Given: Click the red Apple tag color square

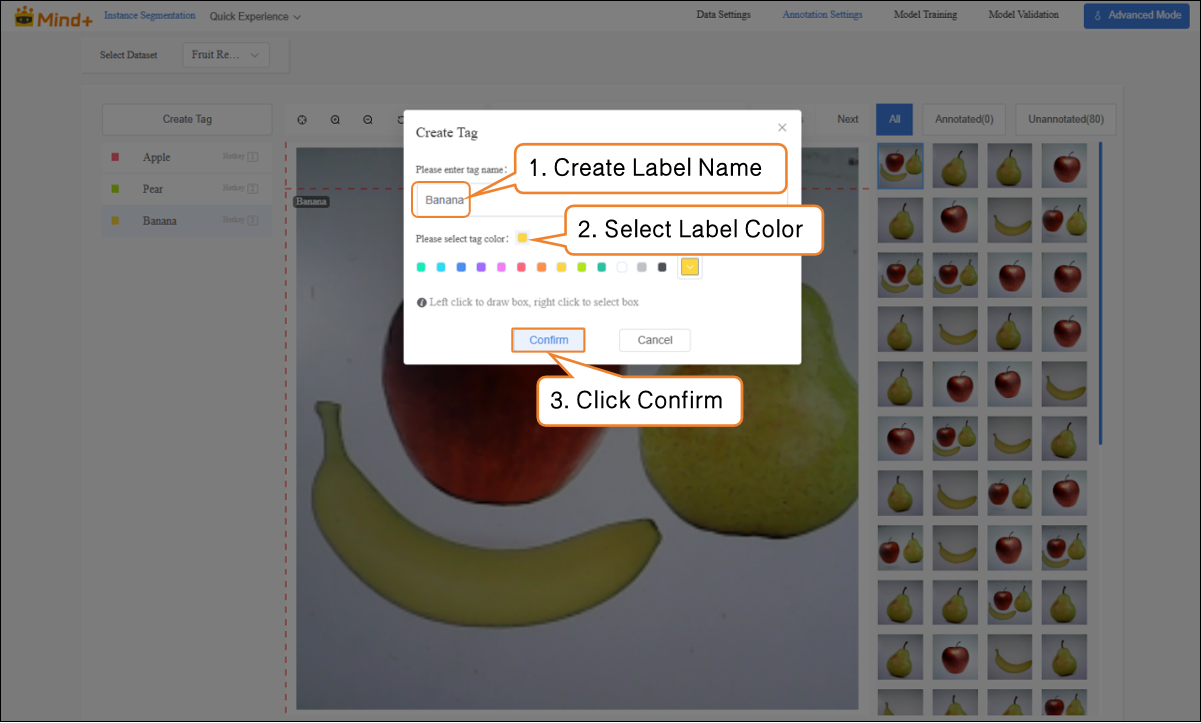Looking at the screenshot, I should [x=115, y=157].
